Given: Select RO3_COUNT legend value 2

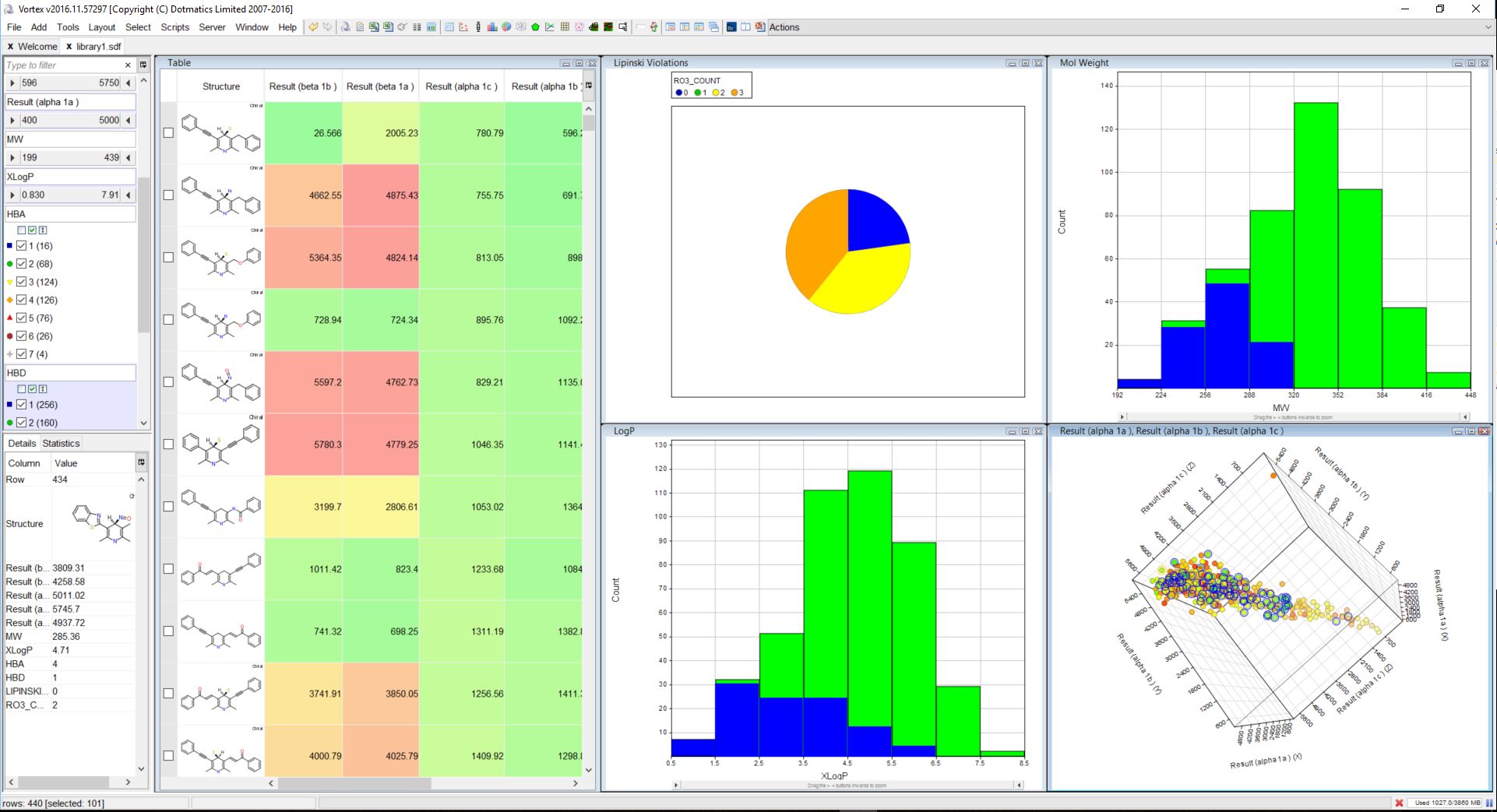Looking at the screenshot, I should click(715, 93).
